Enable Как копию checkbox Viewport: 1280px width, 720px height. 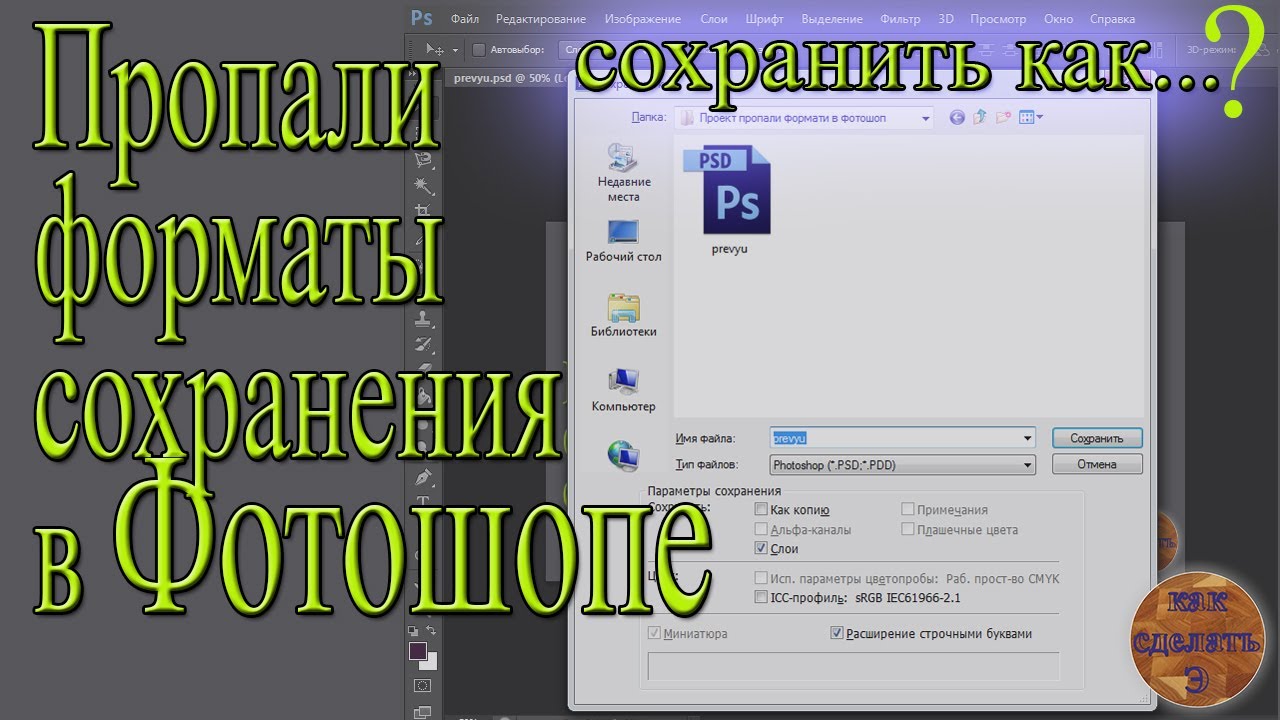pos(761,510)
